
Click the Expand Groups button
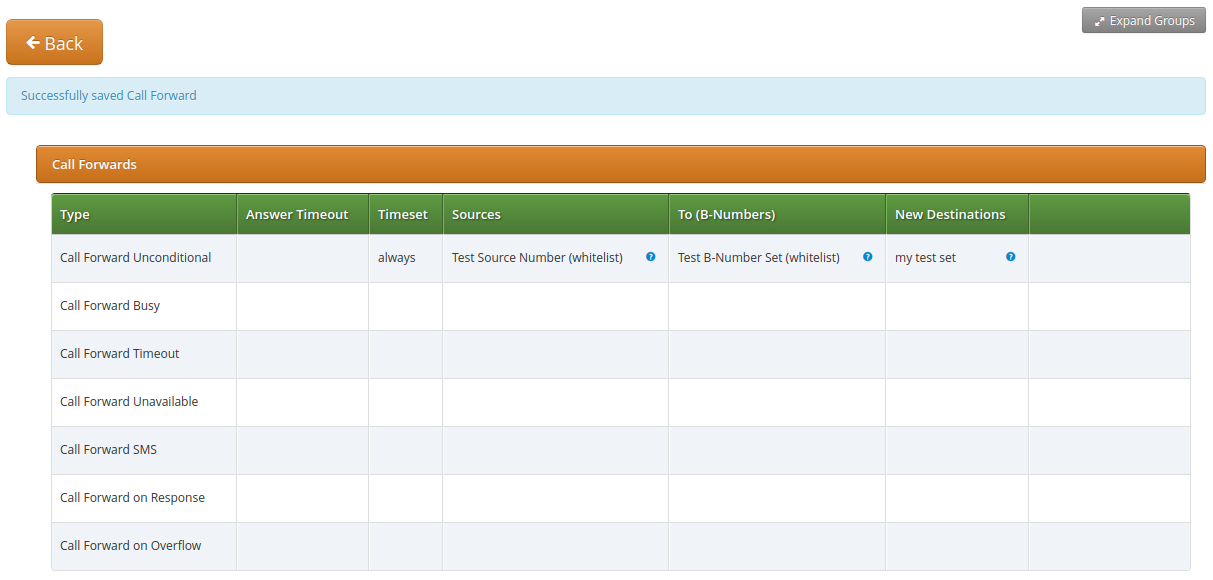coord(1143,21)
